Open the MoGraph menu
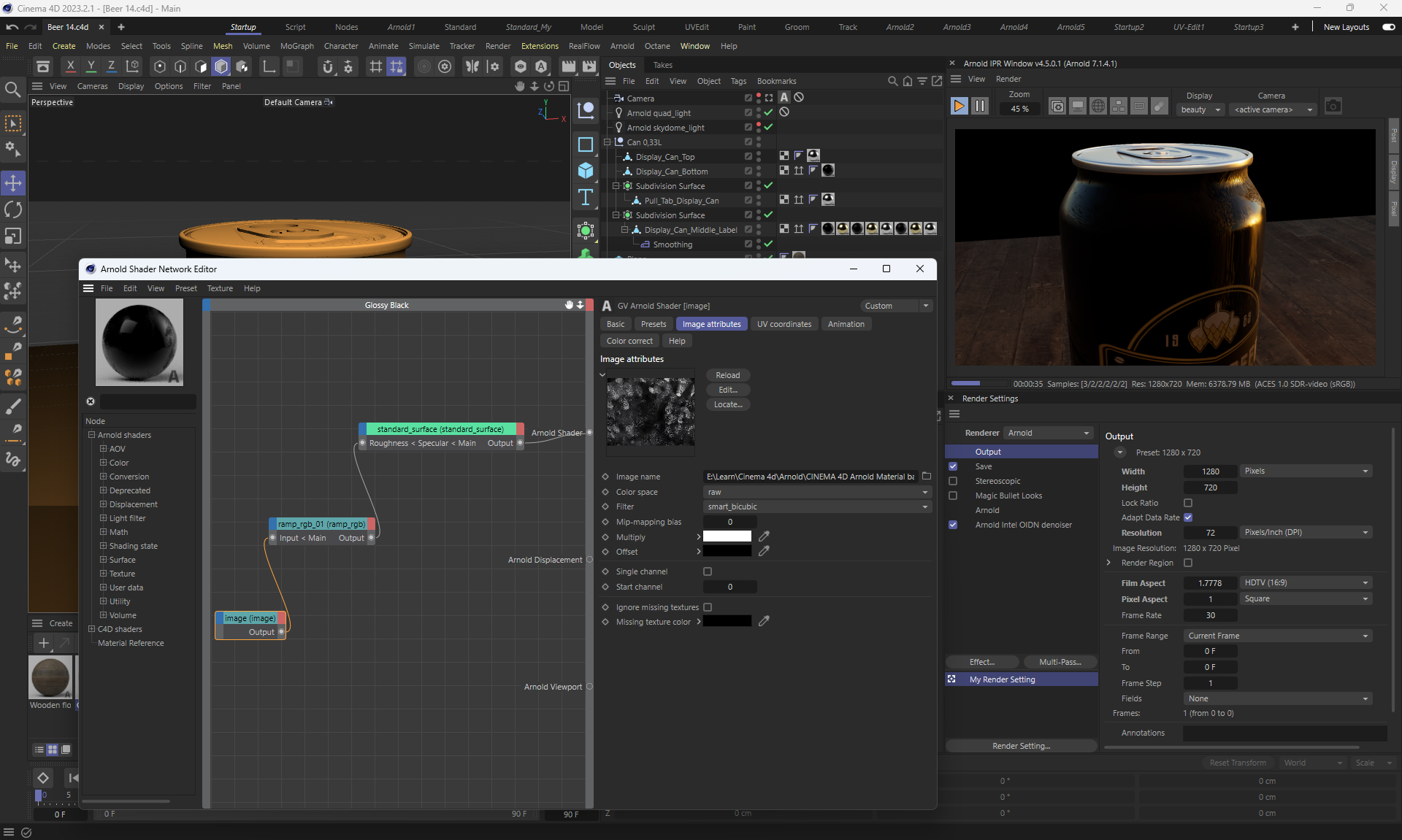The width and height of the screenshot is (1402, 840). click(x=296, y=46)
